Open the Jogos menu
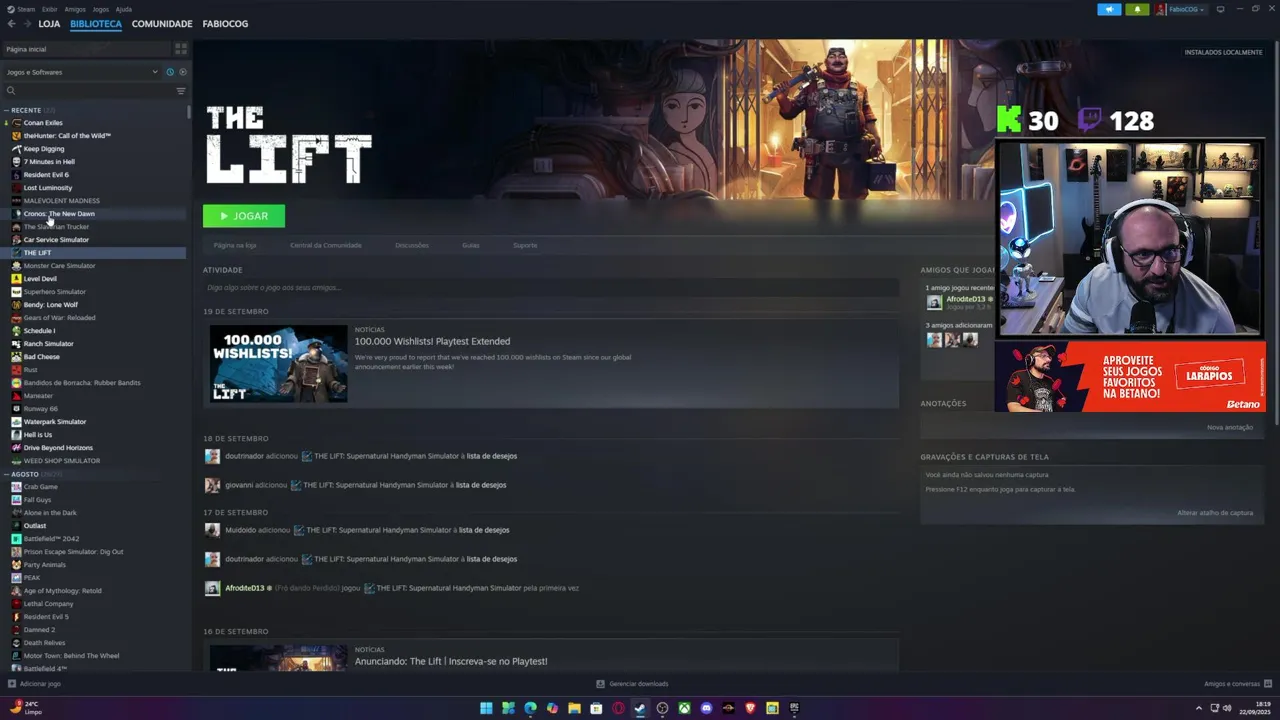 (100, 9)
